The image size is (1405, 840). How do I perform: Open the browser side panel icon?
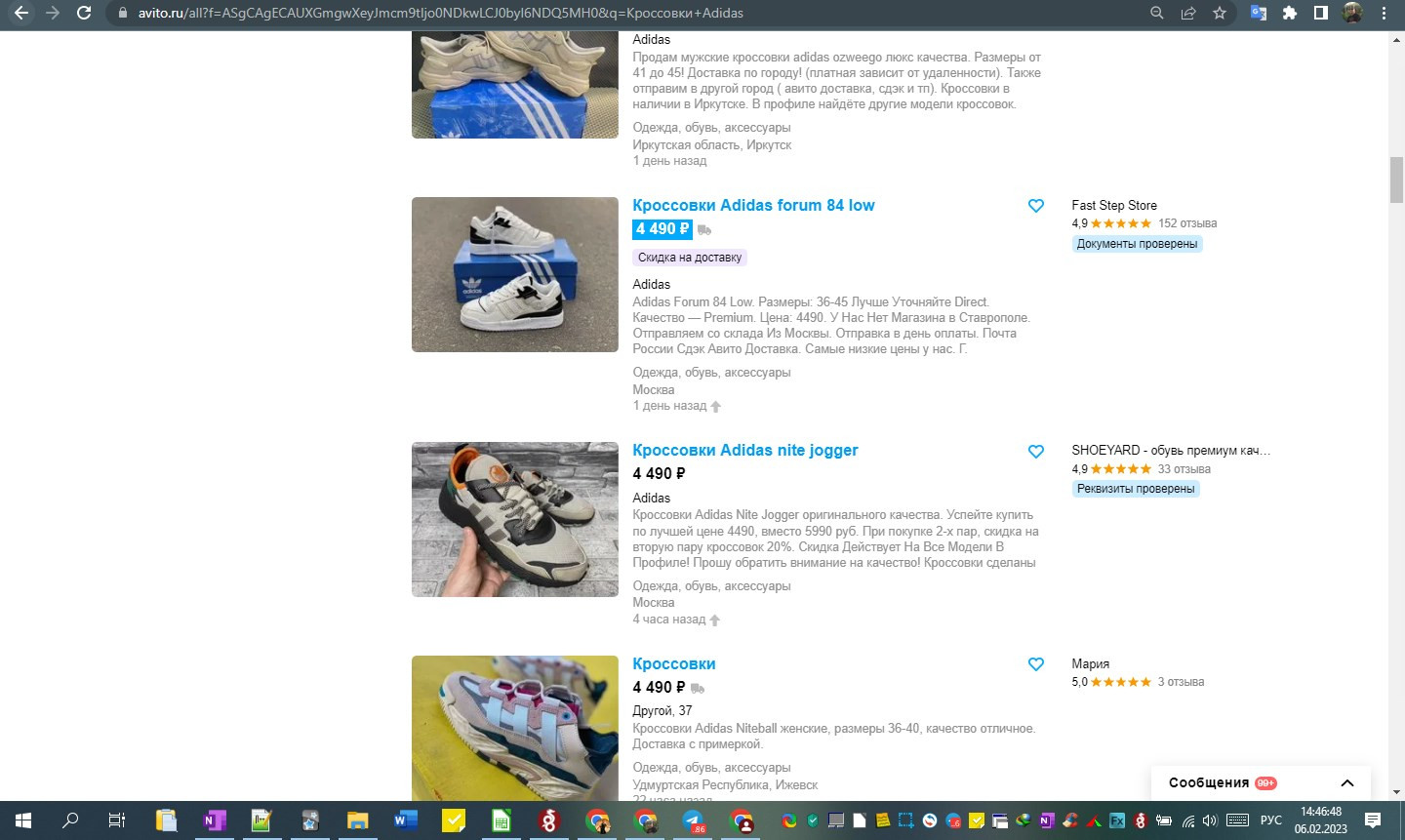click(1320, 13)
